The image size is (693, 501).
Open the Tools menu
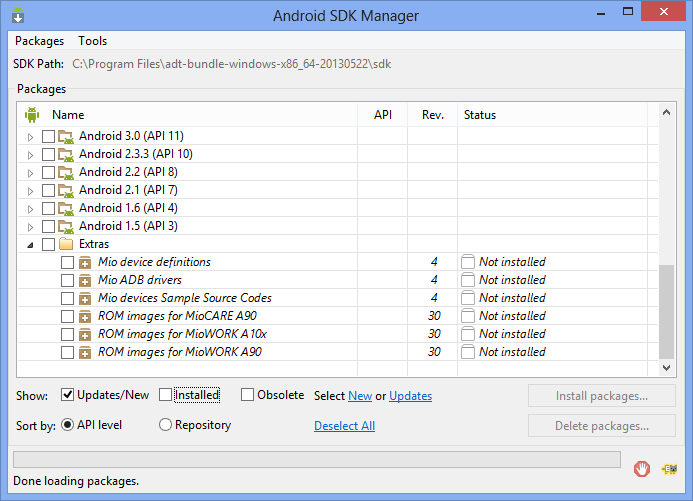pos(92,41)
